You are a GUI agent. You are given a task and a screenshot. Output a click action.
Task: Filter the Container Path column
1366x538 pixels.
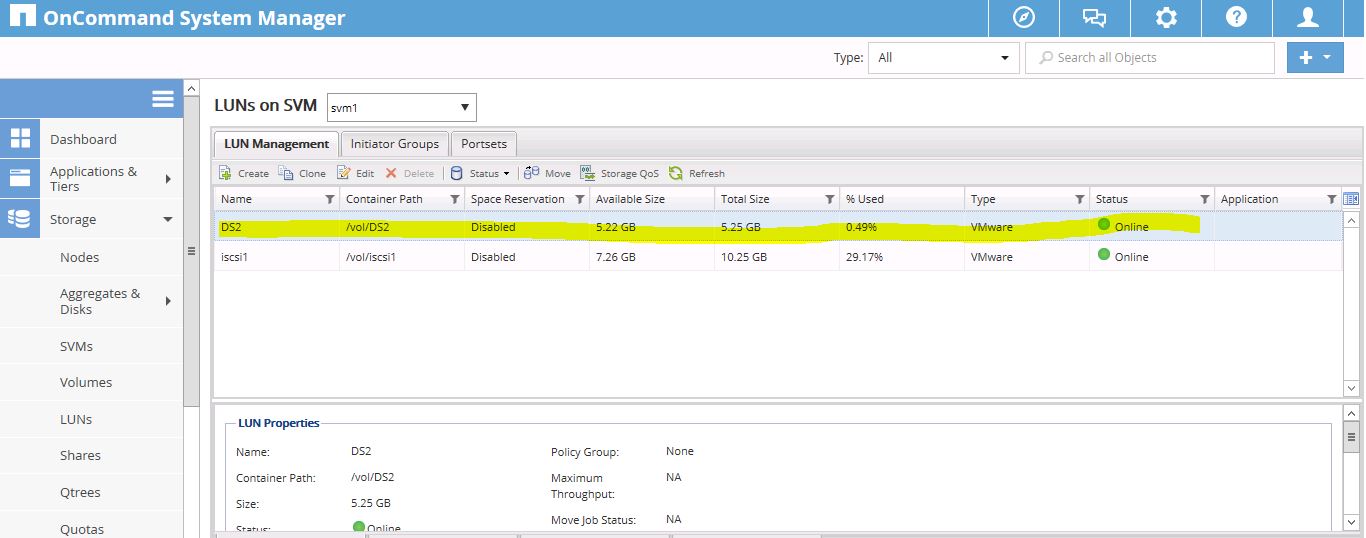click(454, 199)
